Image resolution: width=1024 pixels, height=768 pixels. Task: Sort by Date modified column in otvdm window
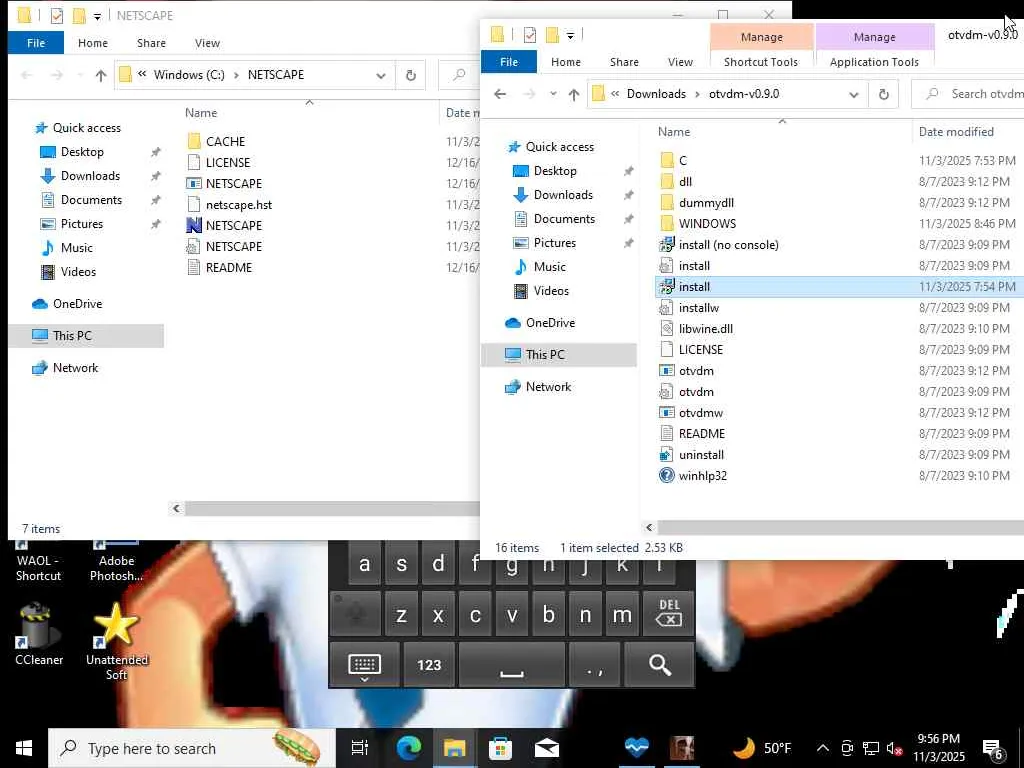956,132
